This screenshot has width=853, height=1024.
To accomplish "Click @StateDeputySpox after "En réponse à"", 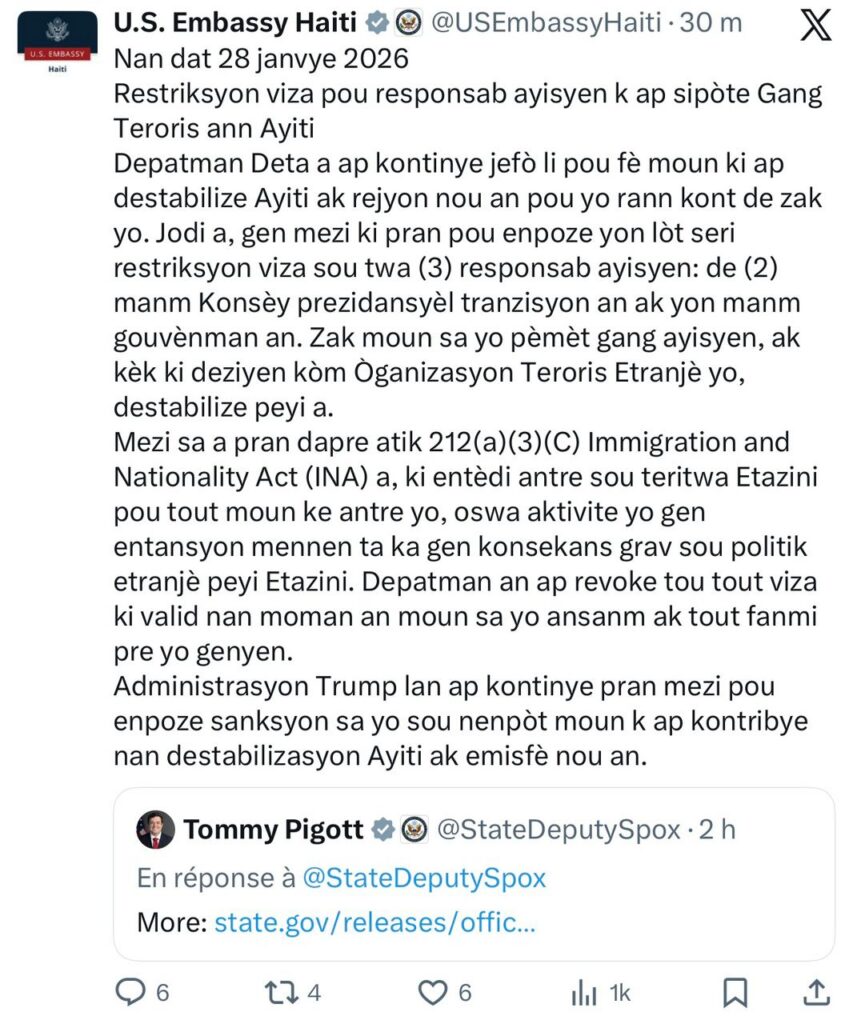I will [x=425, y=877].
